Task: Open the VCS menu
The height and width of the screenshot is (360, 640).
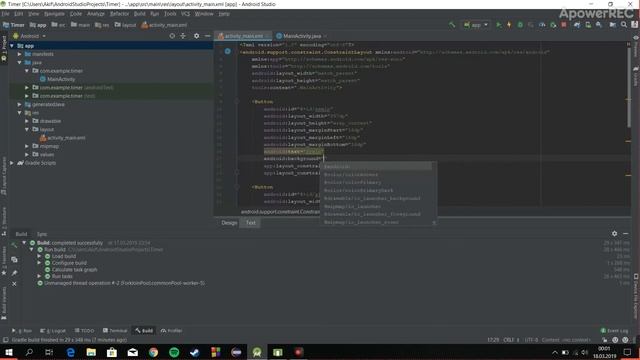Action: pos(185,13)
